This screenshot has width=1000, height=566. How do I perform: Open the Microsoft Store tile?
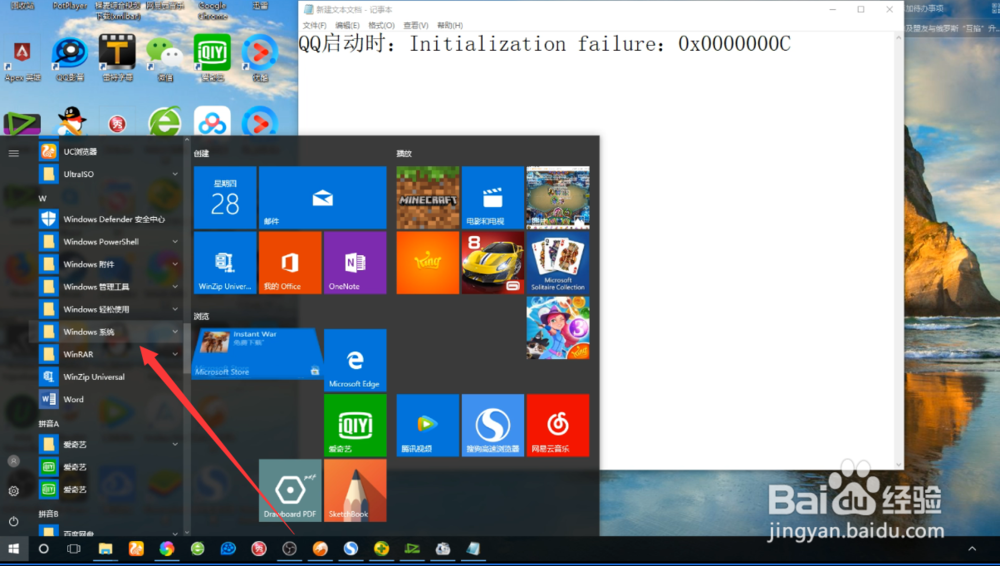tap(257, 354)
